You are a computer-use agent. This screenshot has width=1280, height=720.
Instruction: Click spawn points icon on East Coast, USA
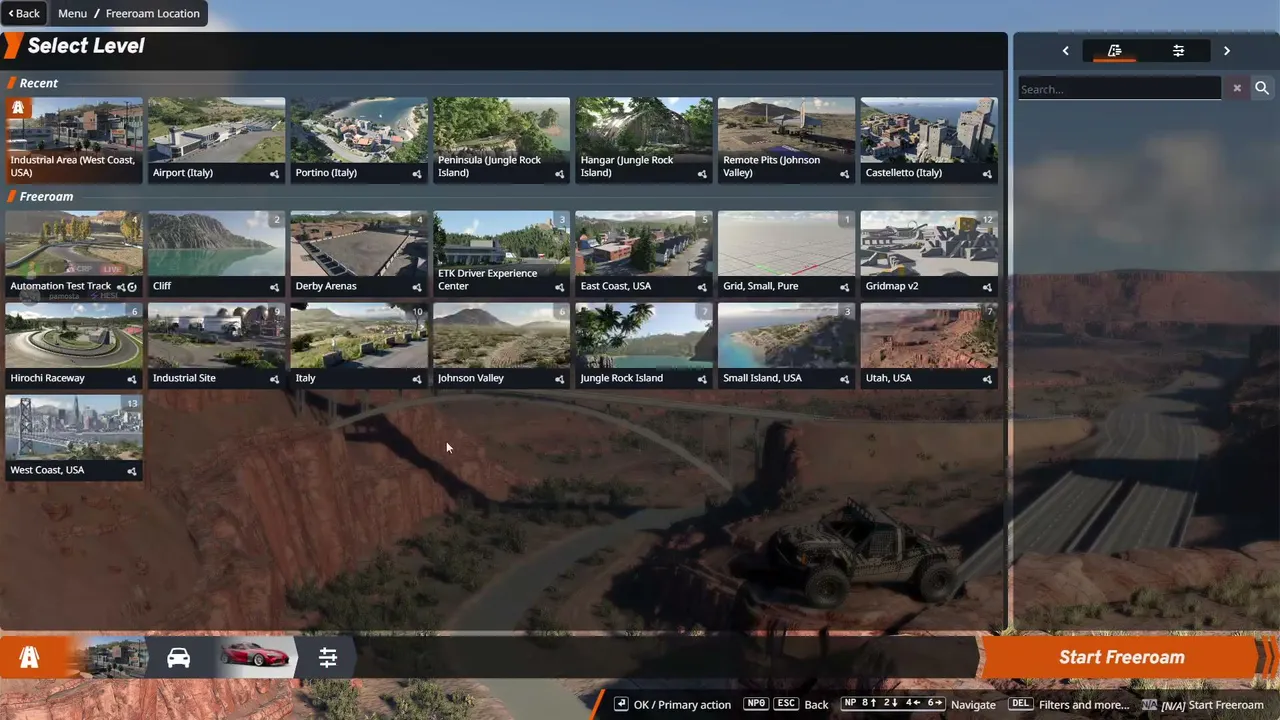pyautogui.click(x=702, y=287)
